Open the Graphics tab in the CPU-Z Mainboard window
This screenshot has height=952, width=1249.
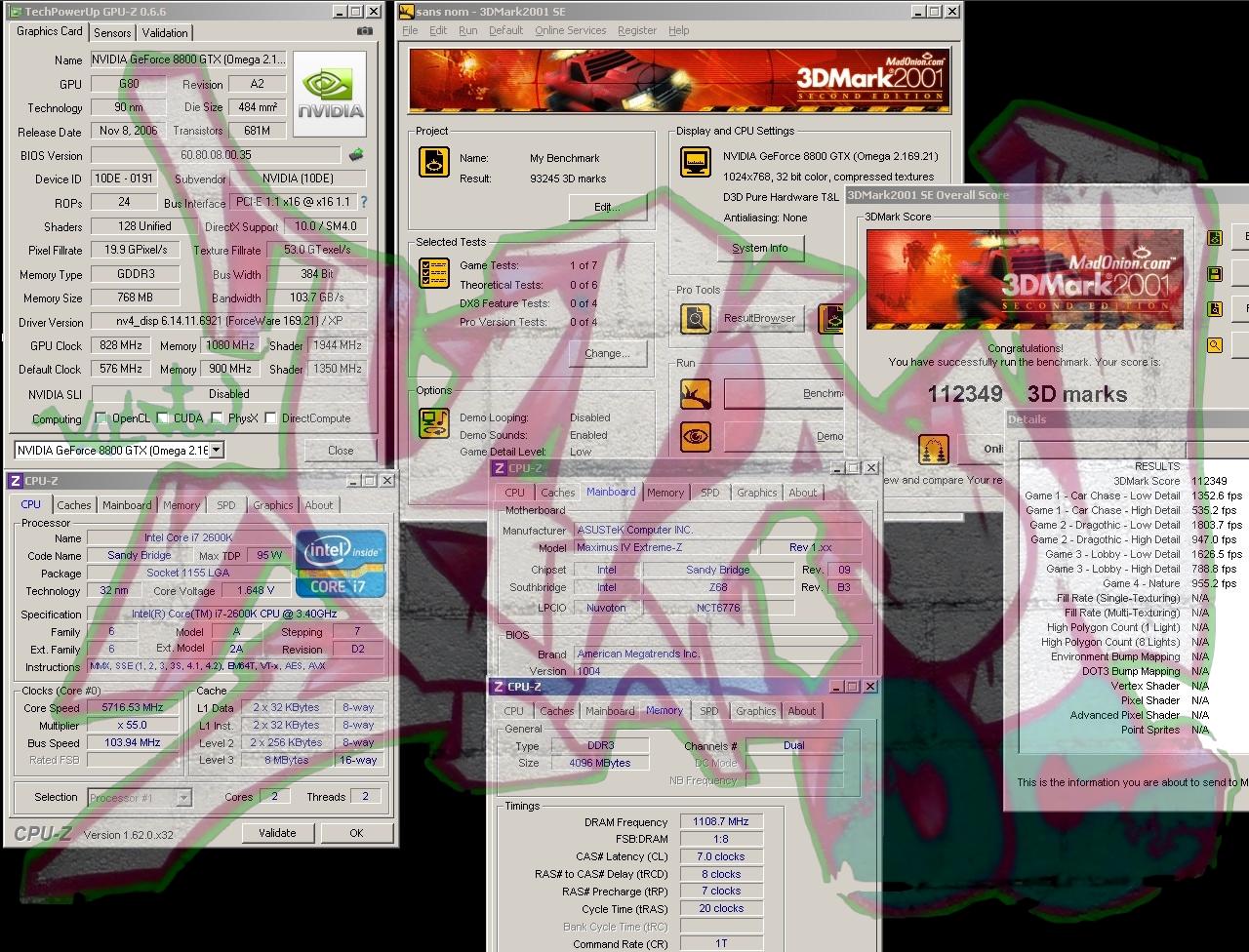(x=757, y=493)
